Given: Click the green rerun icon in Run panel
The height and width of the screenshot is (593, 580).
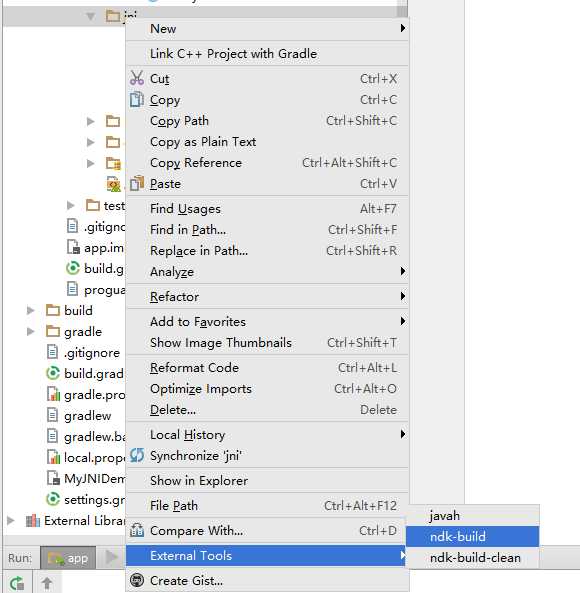Looking at the screenshot, I should [17, 583].
